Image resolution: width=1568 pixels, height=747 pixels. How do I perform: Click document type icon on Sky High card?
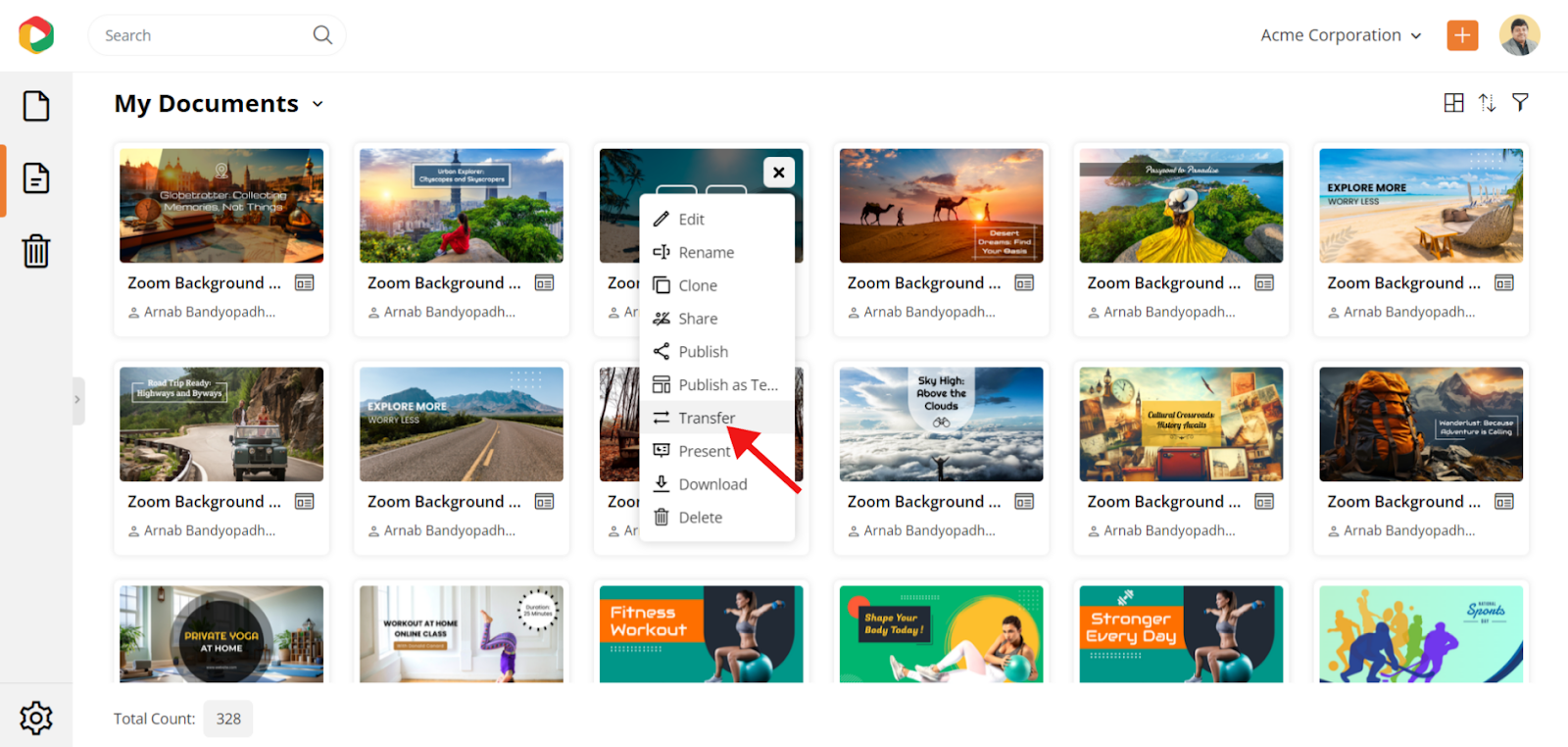click(x=1024, y=502)
